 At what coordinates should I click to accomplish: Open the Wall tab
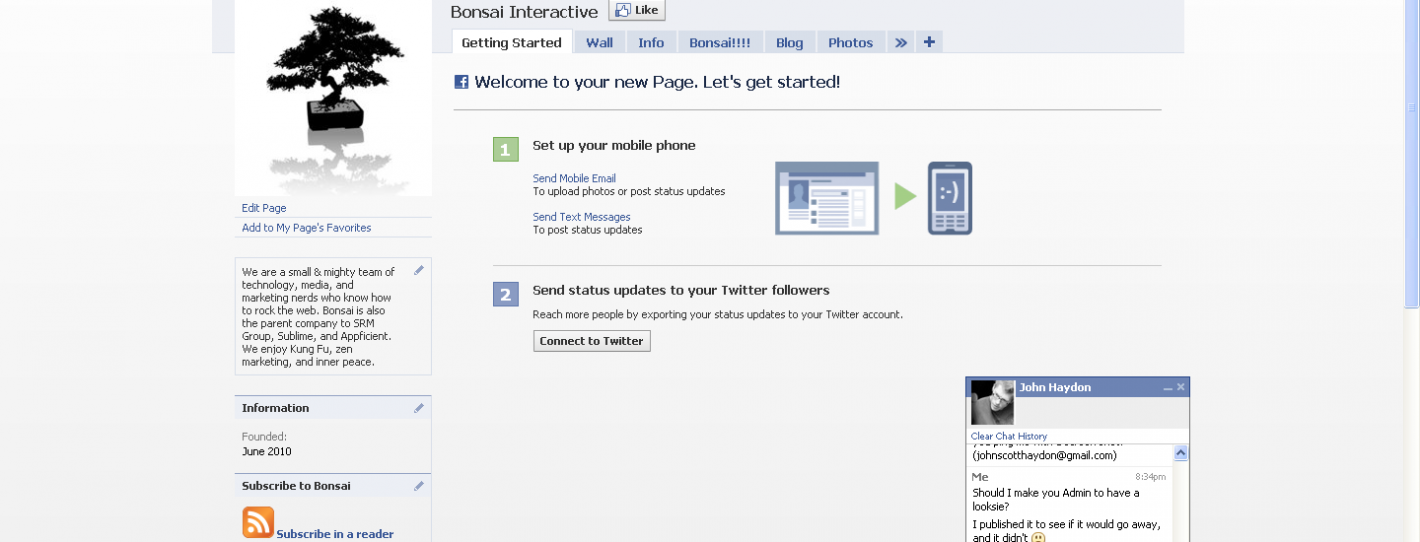pyautogui.click(x=599, y=42)
